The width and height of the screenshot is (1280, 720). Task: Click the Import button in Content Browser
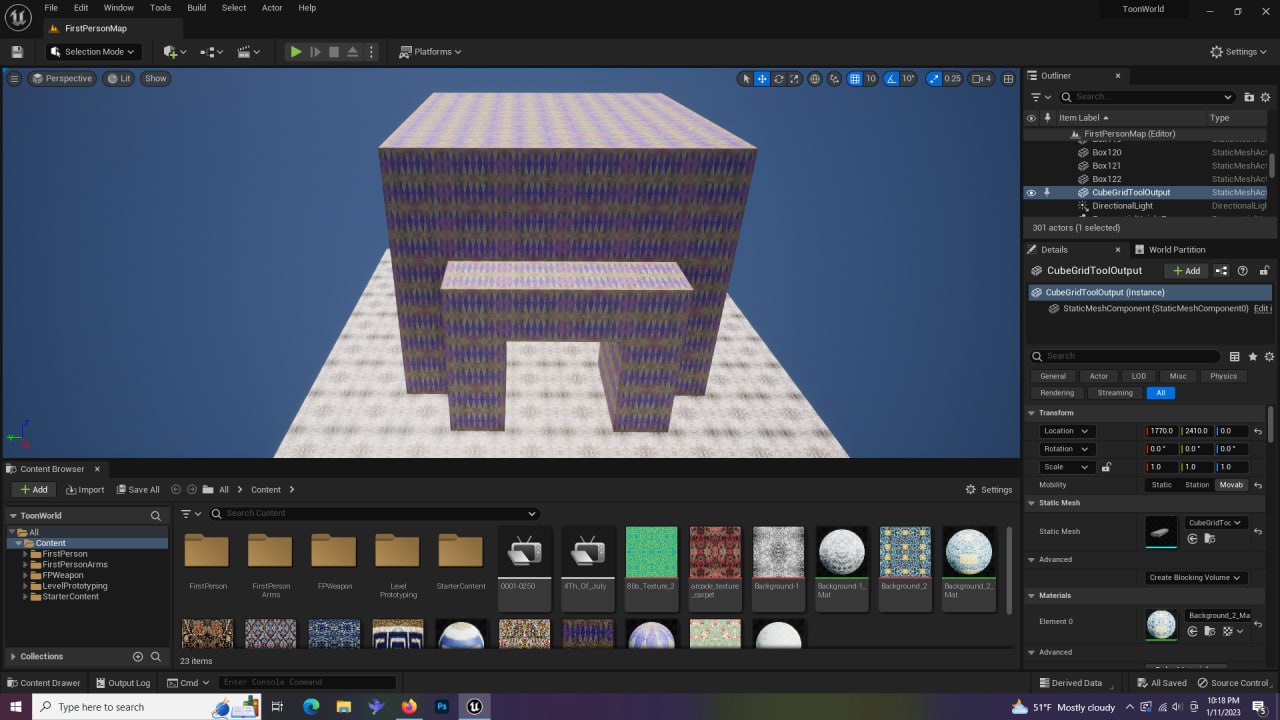(x=85, y=490)
